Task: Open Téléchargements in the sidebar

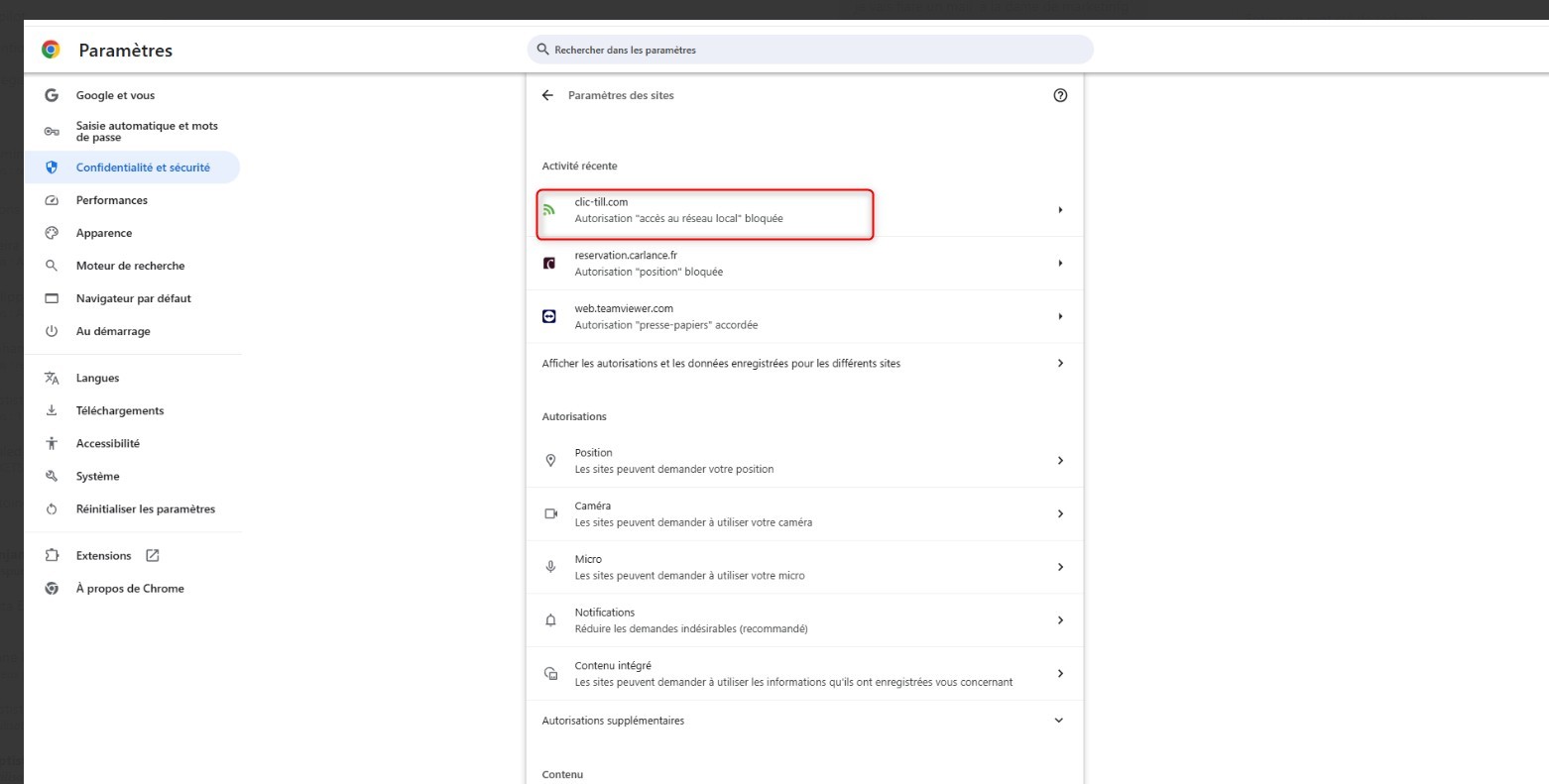Action: pyautogui.click(x=120, y=411)
